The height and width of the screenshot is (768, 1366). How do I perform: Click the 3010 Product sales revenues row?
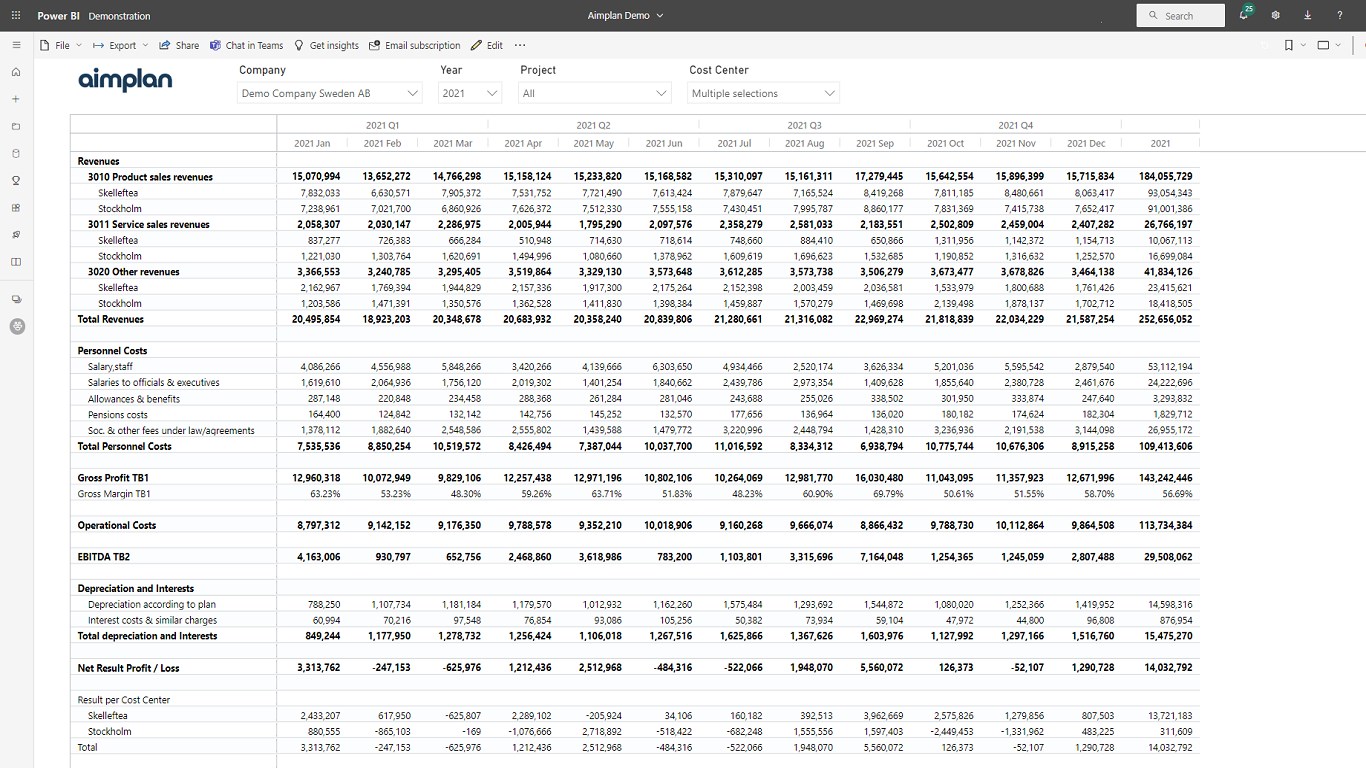[150, 177]
